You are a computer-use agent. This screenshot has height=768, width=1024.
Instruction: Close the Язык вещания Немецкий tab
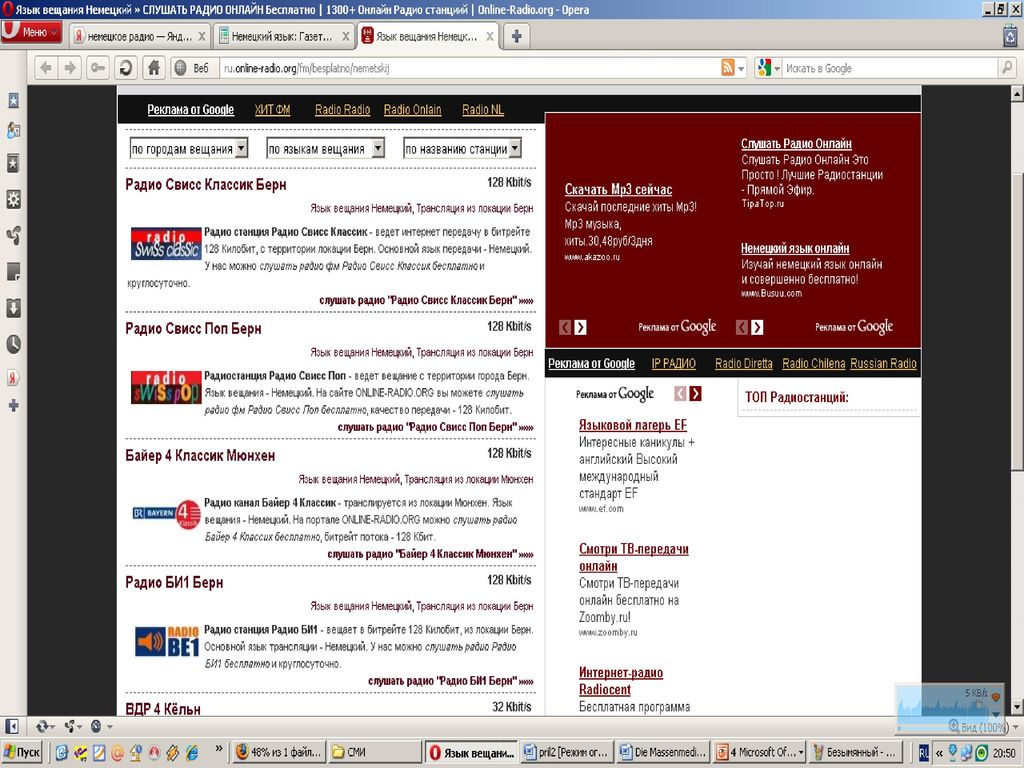click(490, 37)
